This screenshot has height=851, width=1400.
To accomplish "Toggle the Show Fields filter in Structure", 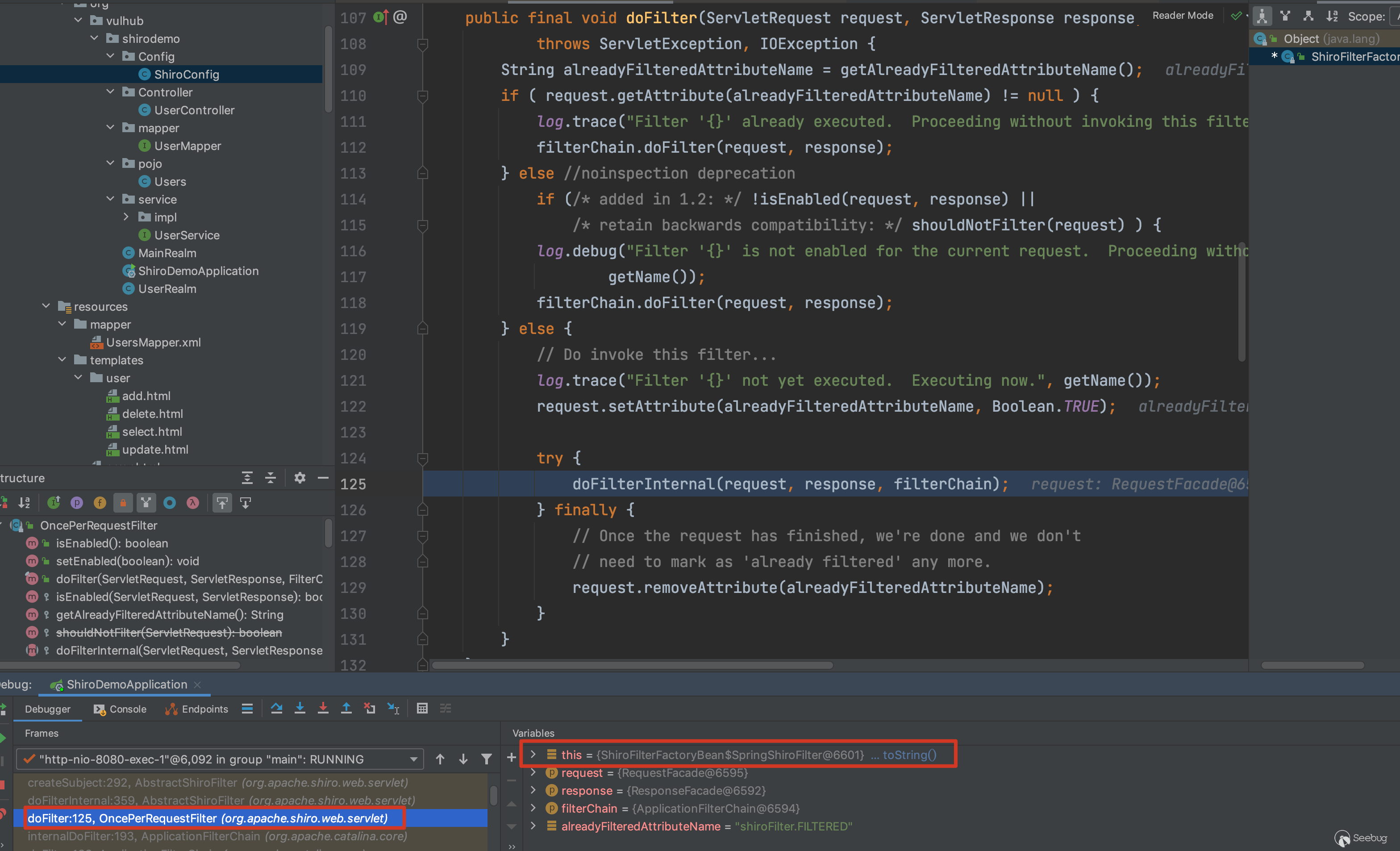I will click(x=100, y=503).
